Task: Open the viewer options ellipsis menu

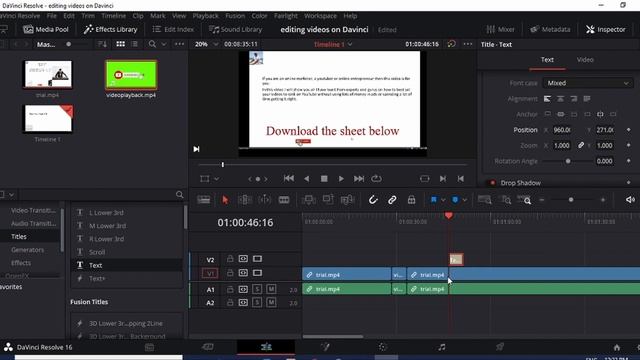Action: tap(468, 44)
